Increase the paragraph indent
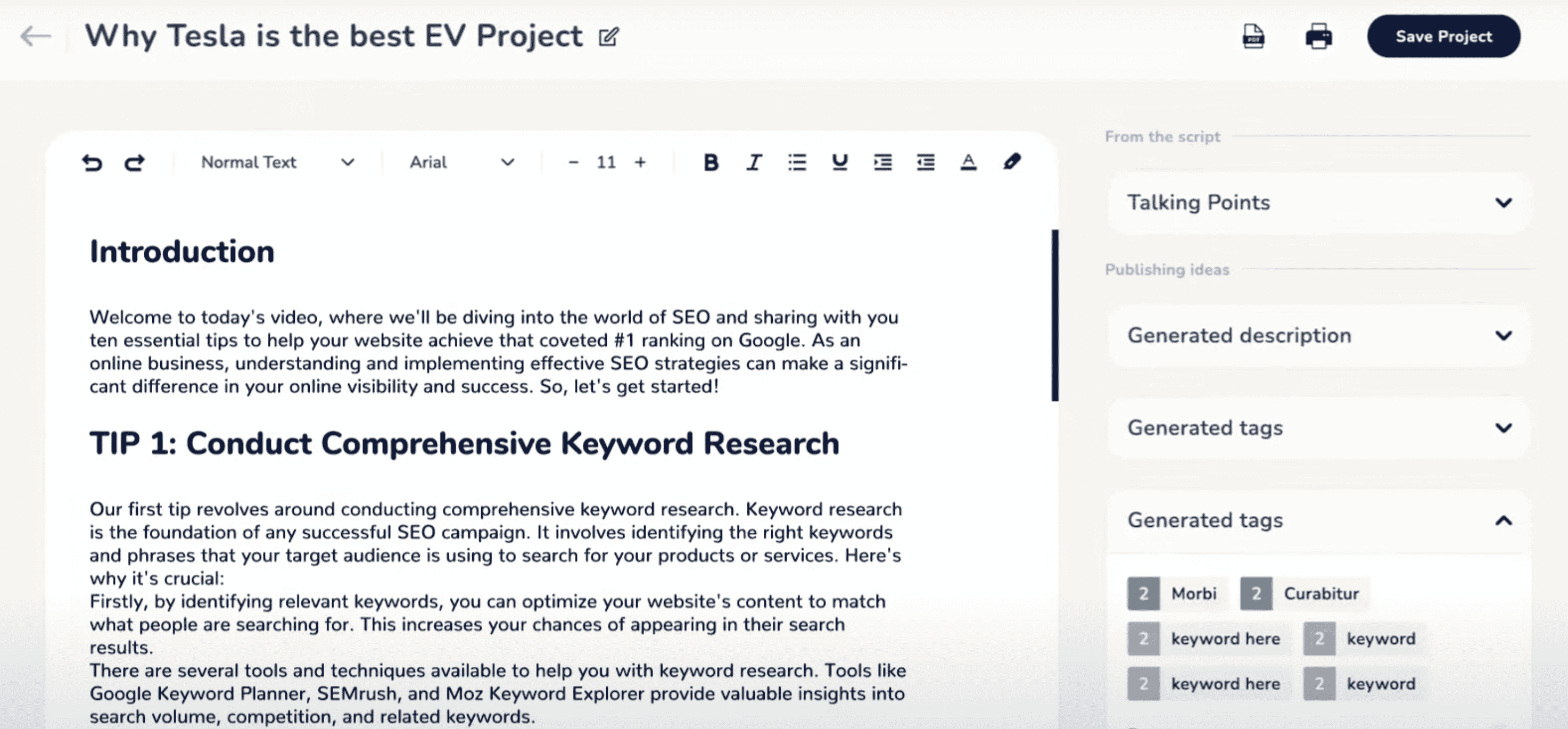The image size is (1568, 729). click(x=882, y=162)
